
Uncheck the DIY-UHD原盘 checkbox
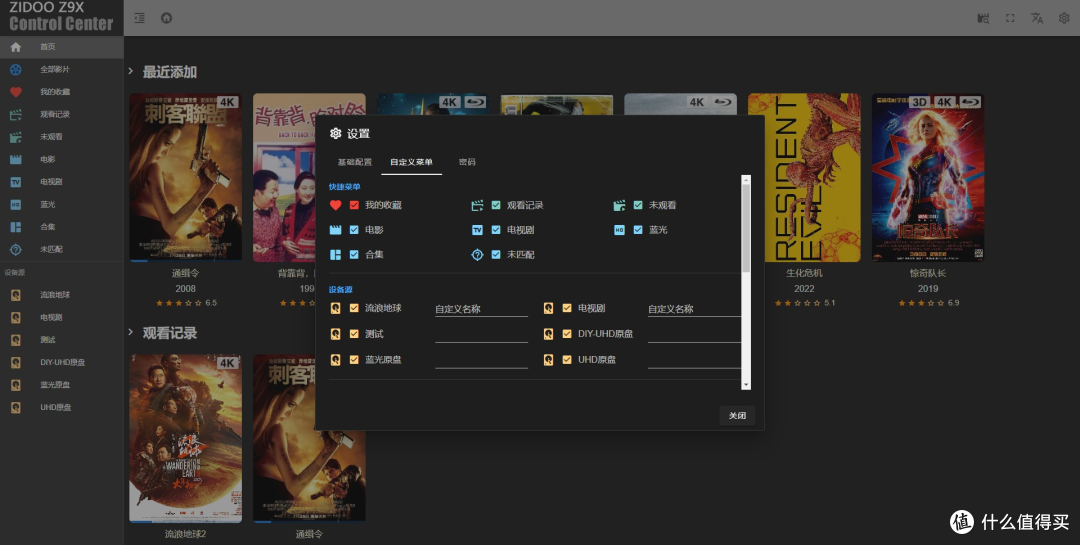point(567,333)
